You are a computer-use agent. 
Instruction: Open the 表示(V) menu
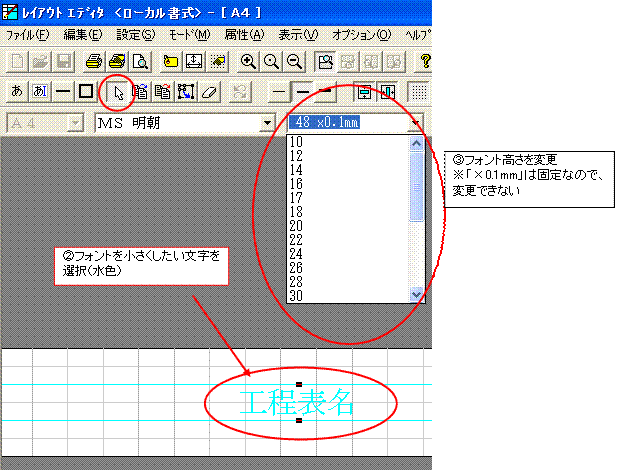coord(298,35)
